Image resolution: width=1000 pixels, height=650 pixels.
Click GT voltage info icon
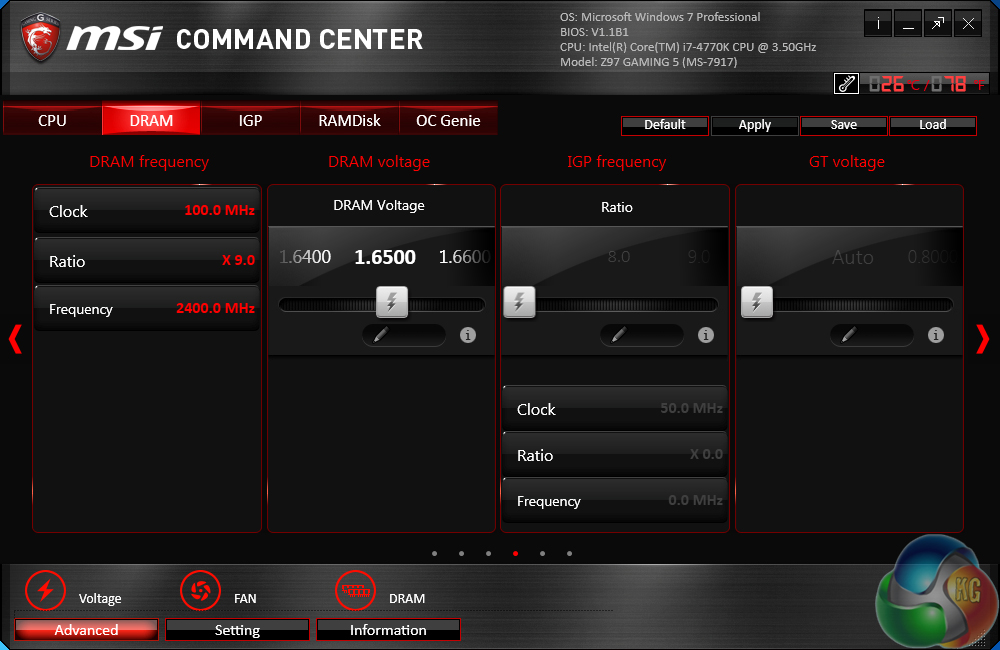point(936,335)
